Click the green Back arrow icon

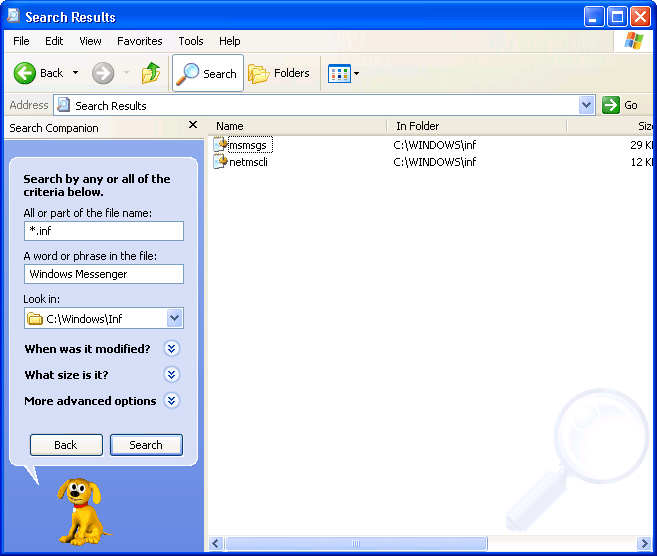coord(25,73)
